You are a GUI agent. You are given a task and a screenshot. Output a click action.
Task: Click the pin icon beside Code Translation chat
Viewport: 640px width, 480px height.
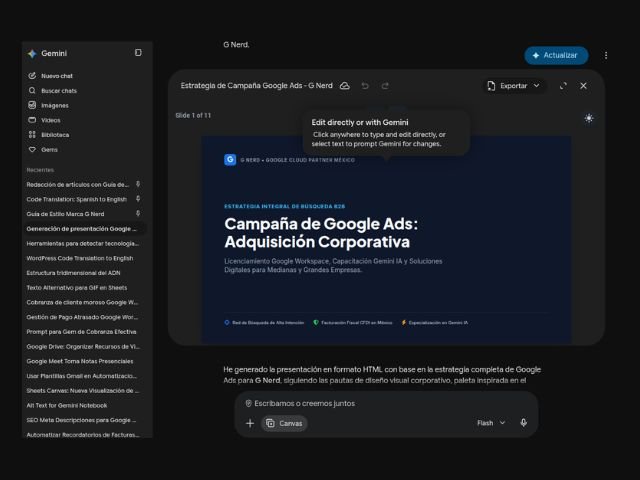(x=138, y=199)
